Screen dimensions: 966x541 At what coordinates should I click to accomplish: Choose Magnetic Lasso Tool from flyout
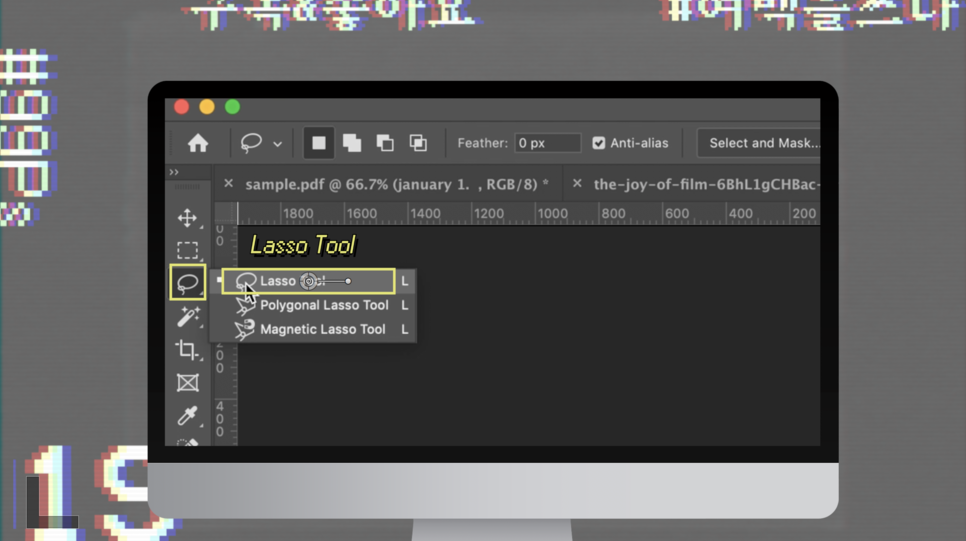click(313, 329)
